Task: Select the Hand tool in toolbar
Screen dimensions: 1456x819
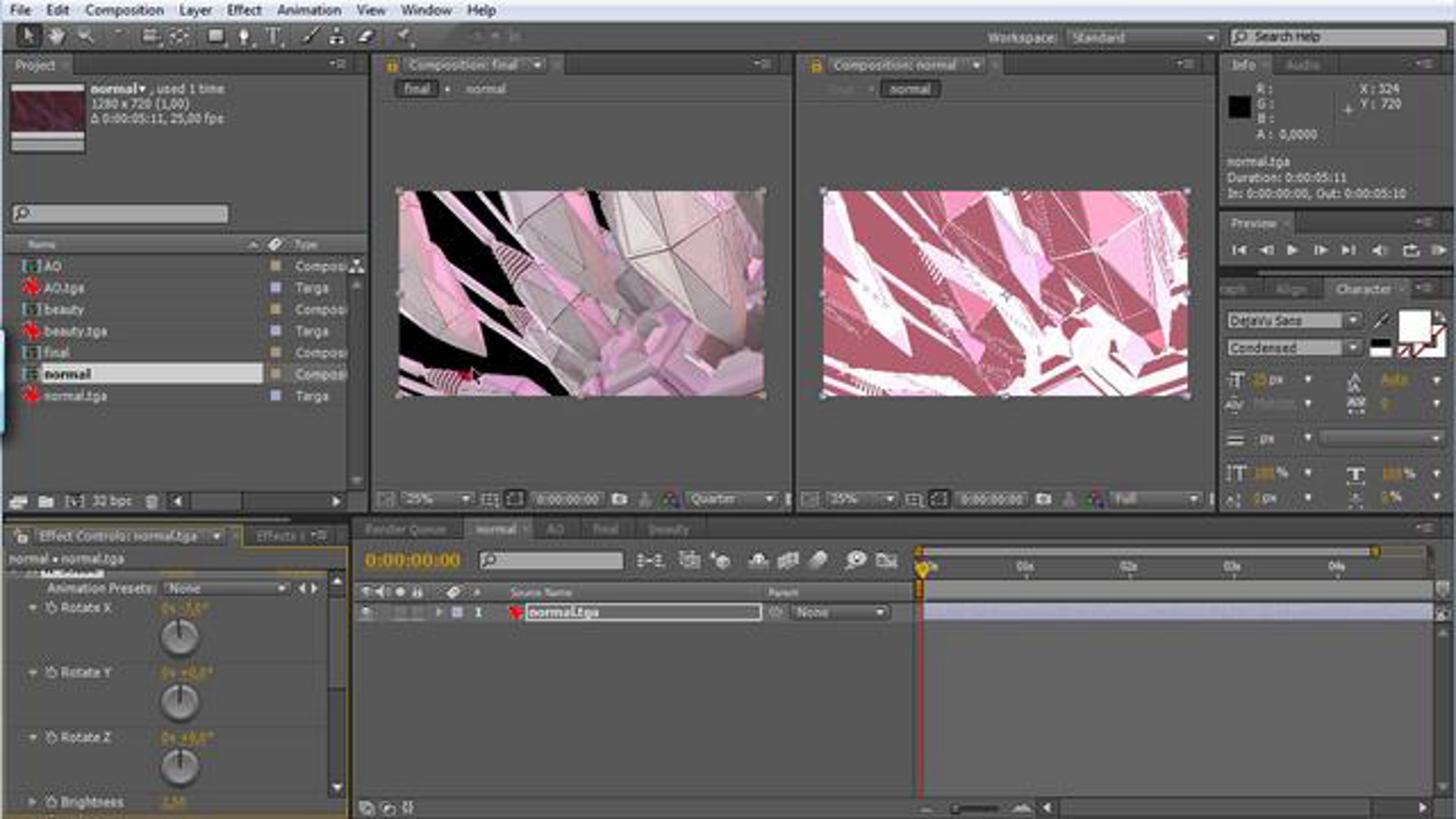Action: (x=56, y=36)
